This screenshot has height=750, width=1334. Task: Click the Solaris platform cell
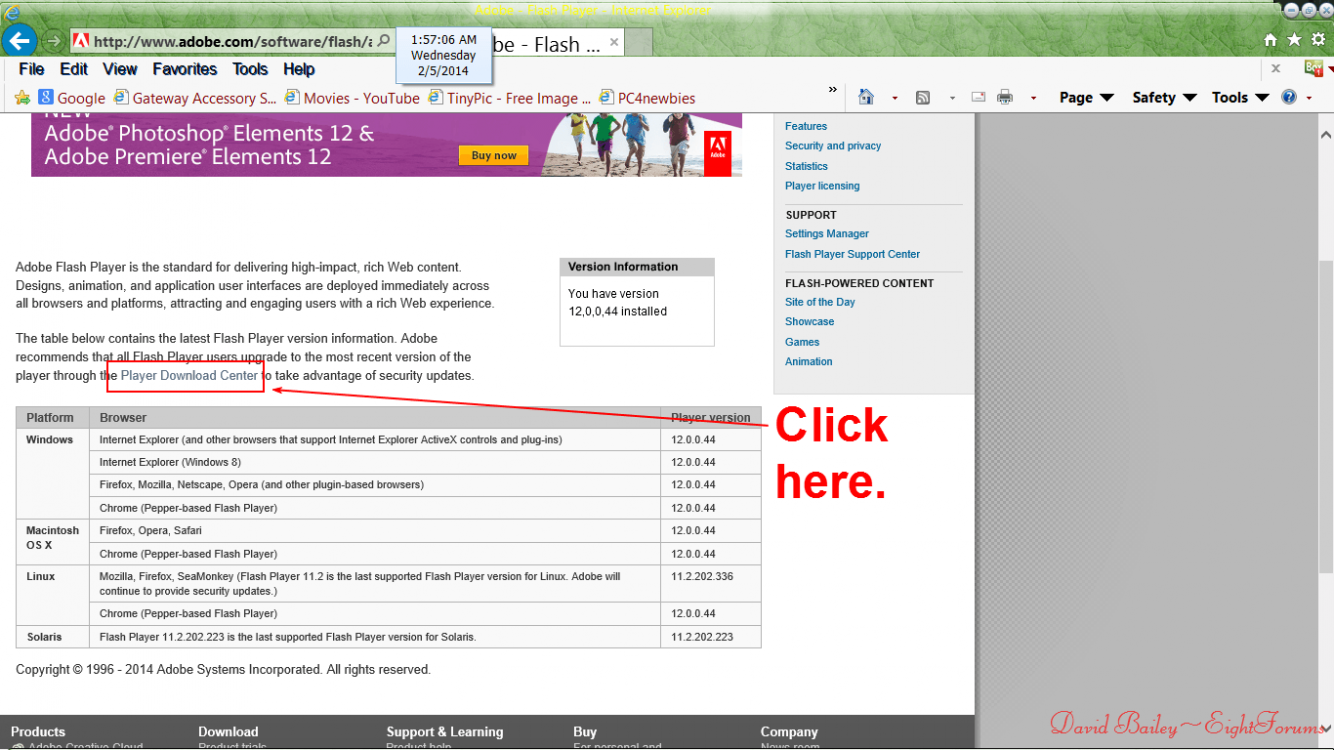(x=52, y=637)
